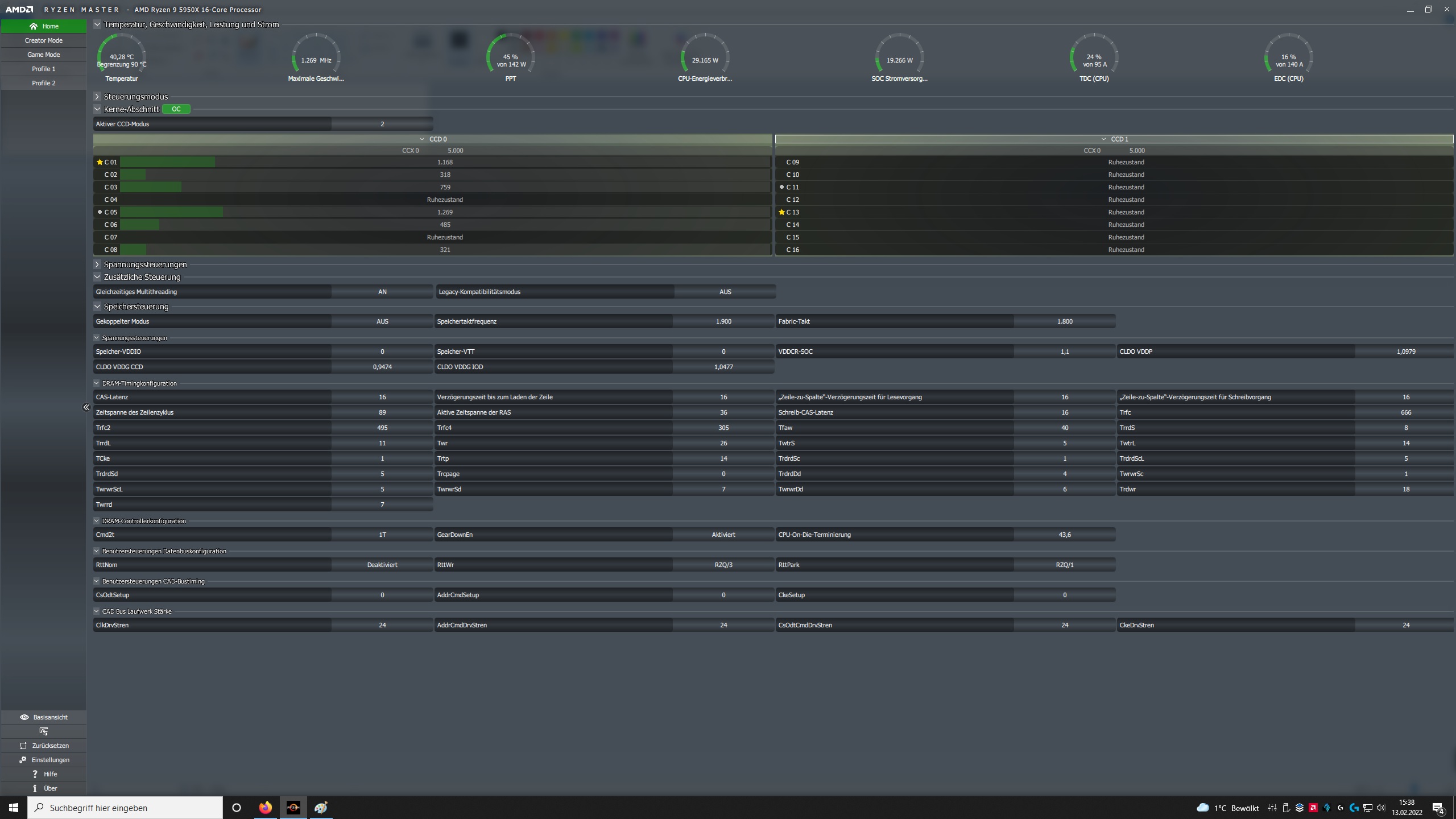
Task: Expand the Spannungssteuerungen section below cores
Action: click(x=97, y=264)
